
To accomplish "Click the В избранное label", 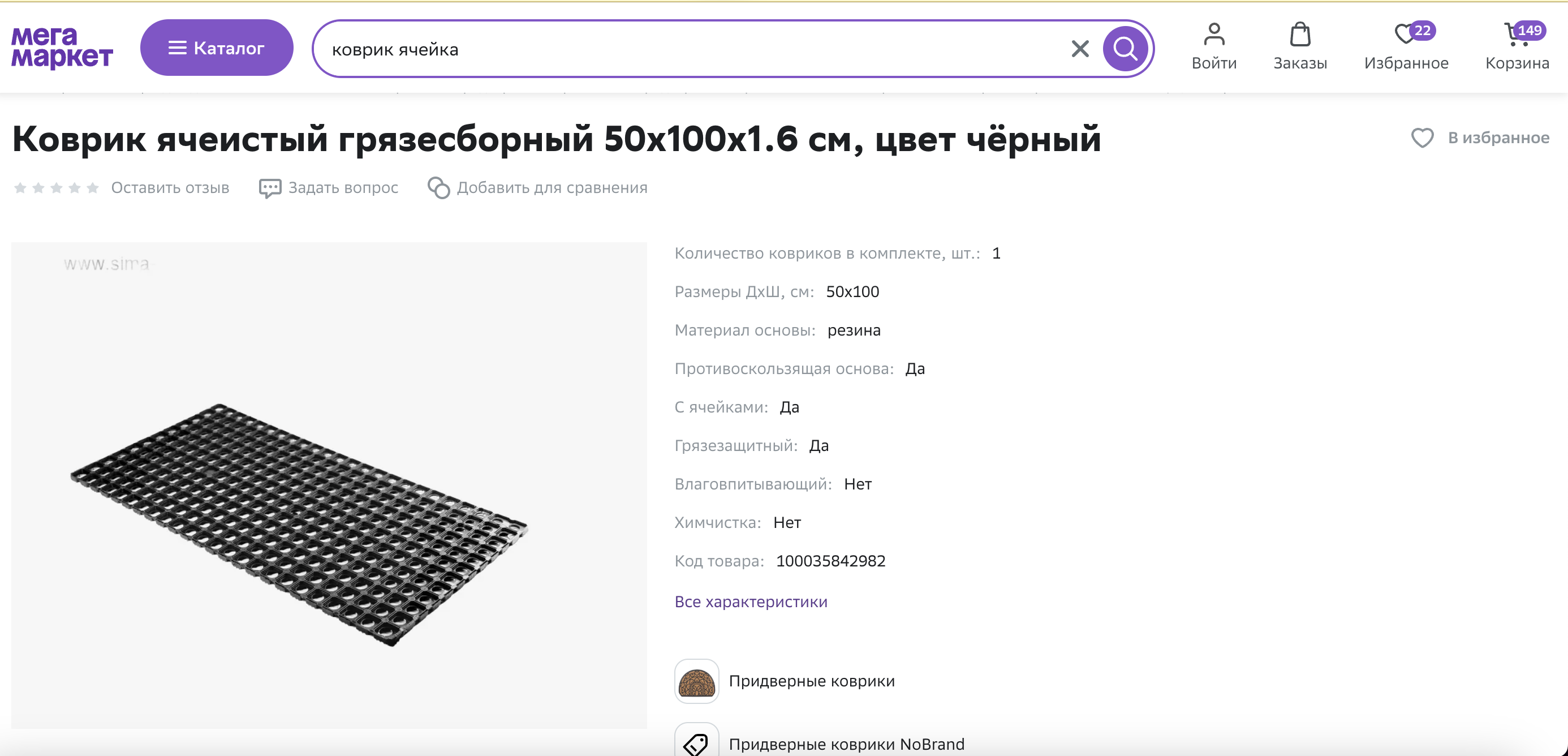I will [x=1498, y=138].
